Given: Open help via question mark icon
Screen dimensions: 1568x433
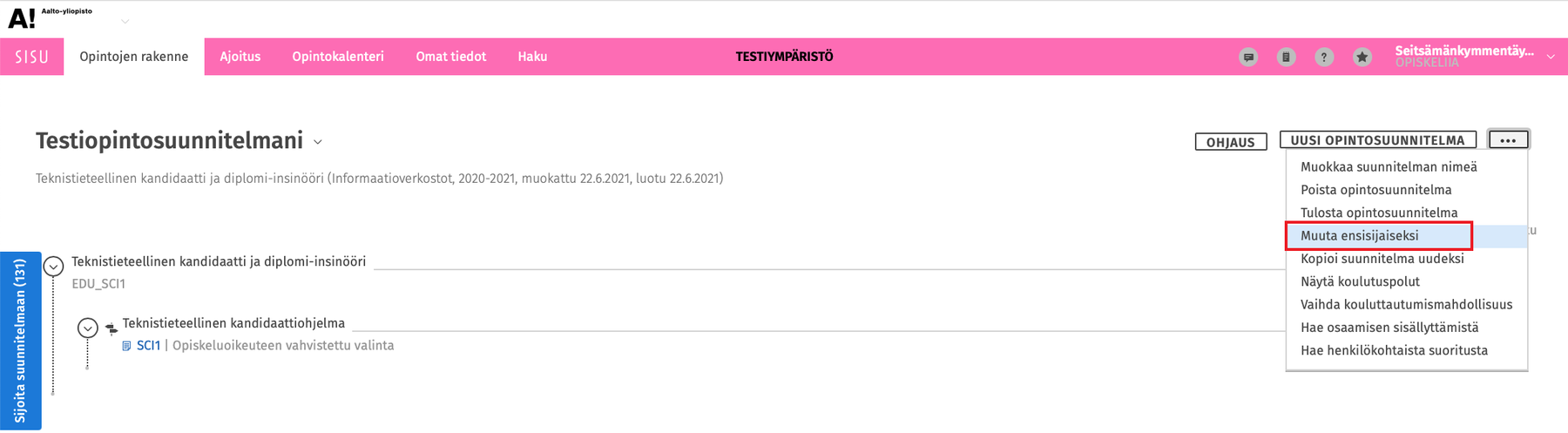Looking at the screenshot, I should point(1324,58).
